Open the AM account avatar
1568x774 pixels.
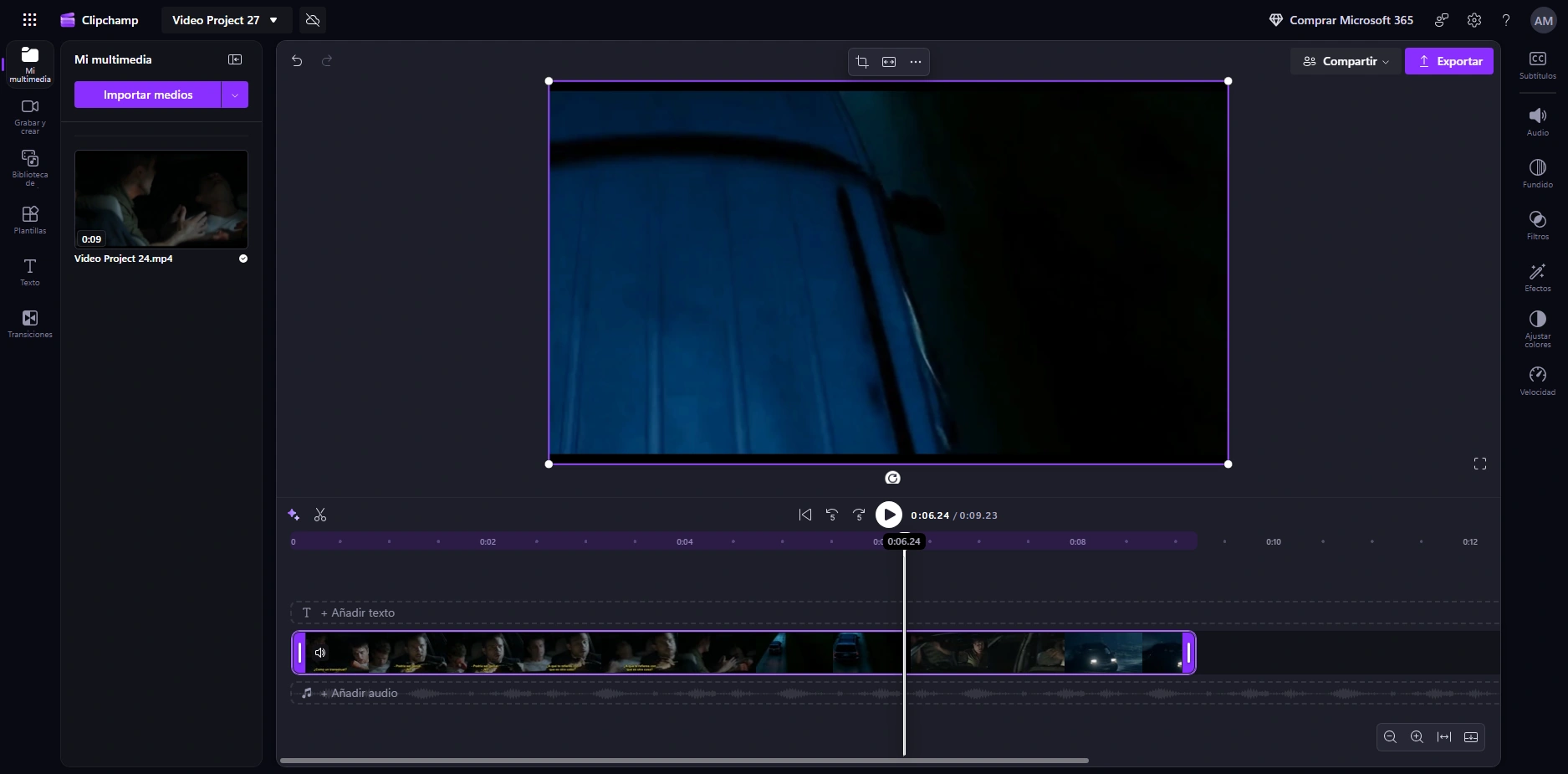click(1543, 20)
